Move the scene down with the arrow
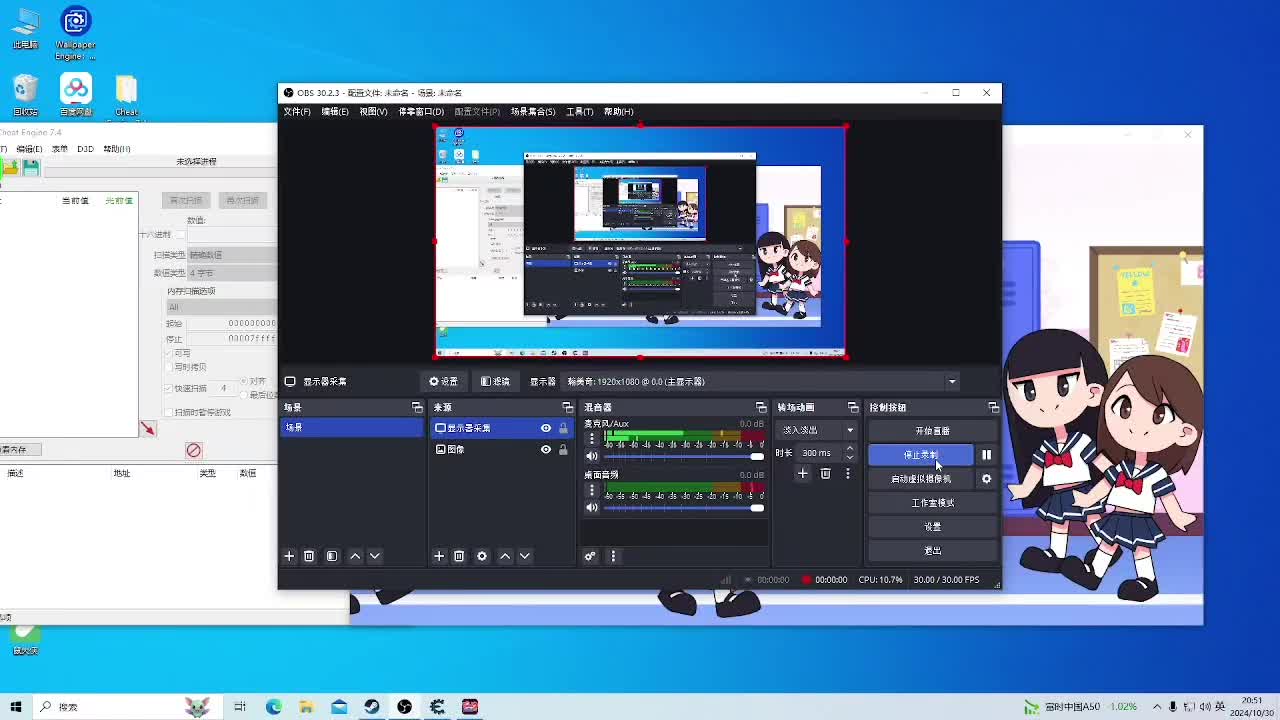Viewport: 1280px width, 720px height. tap(375, 556)
